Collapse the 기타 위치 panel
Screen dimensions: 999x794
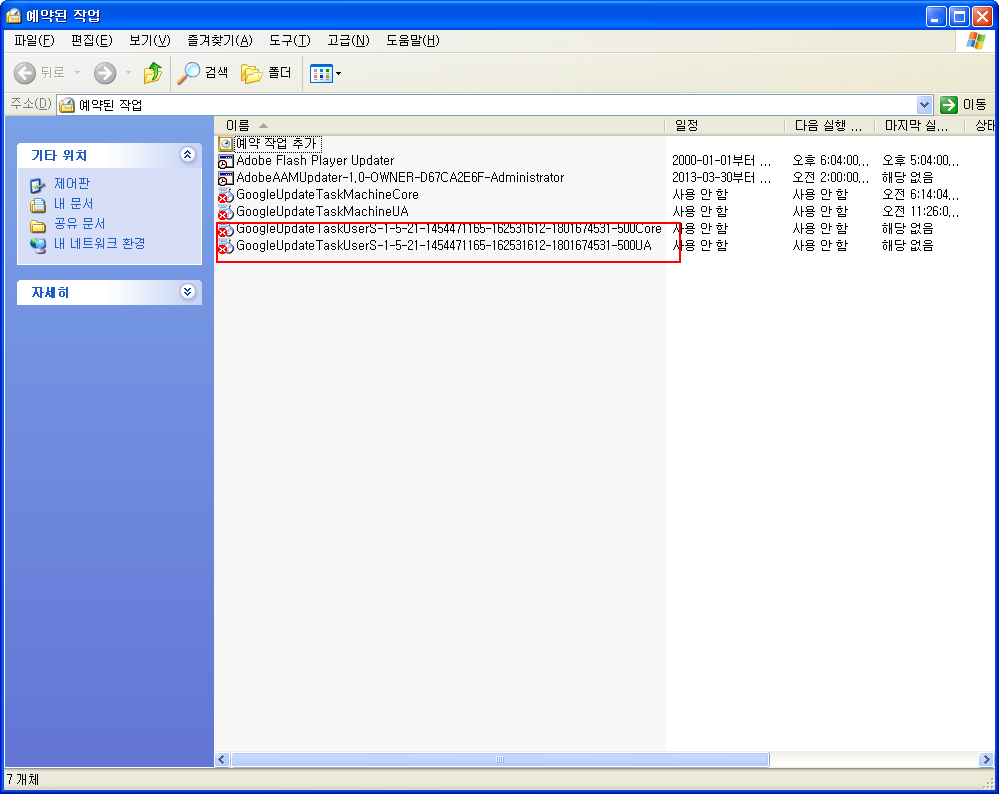pyautogui.click(x=187, y=155)
